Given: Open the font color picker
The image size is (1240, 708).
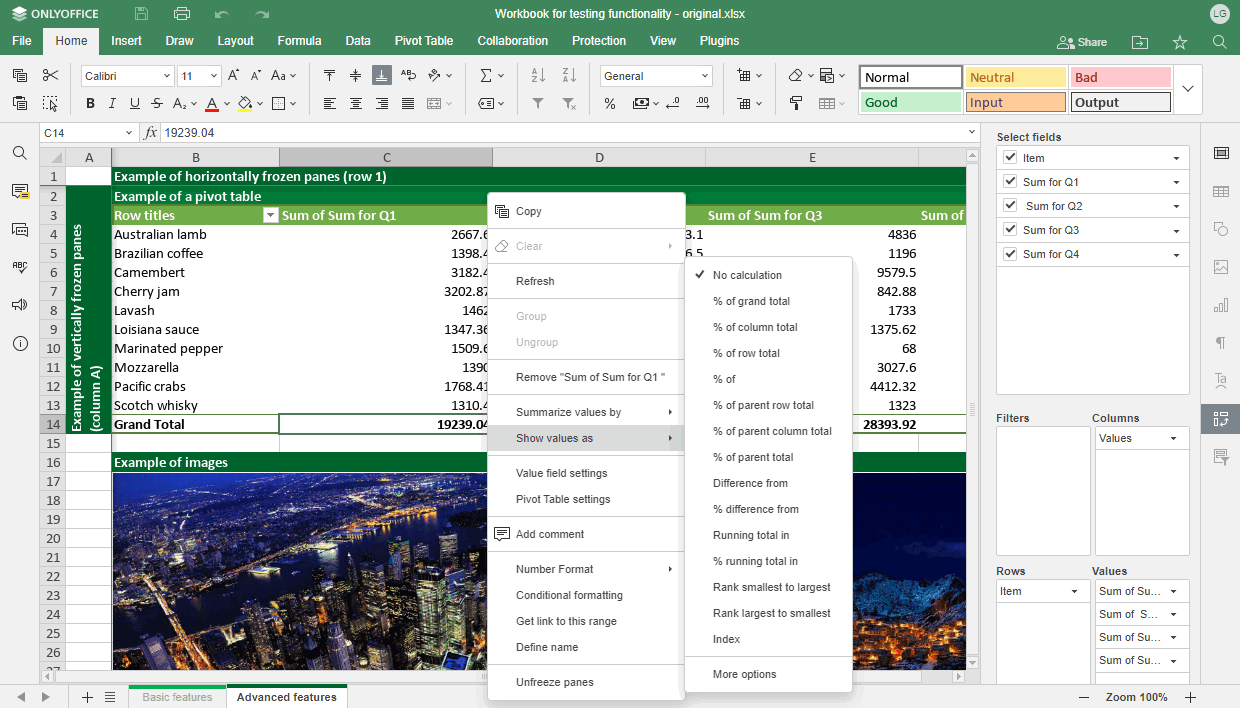Looking at the screenshot, I should [x=214, y=103].
